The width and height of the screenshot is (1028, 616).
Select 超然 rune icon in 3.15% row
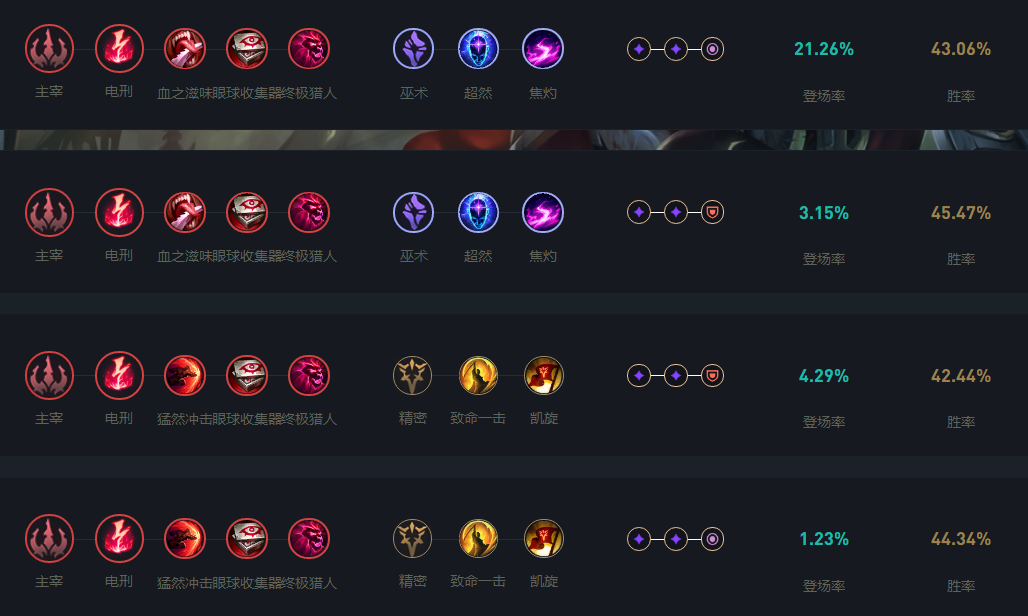tap(478, 212)
